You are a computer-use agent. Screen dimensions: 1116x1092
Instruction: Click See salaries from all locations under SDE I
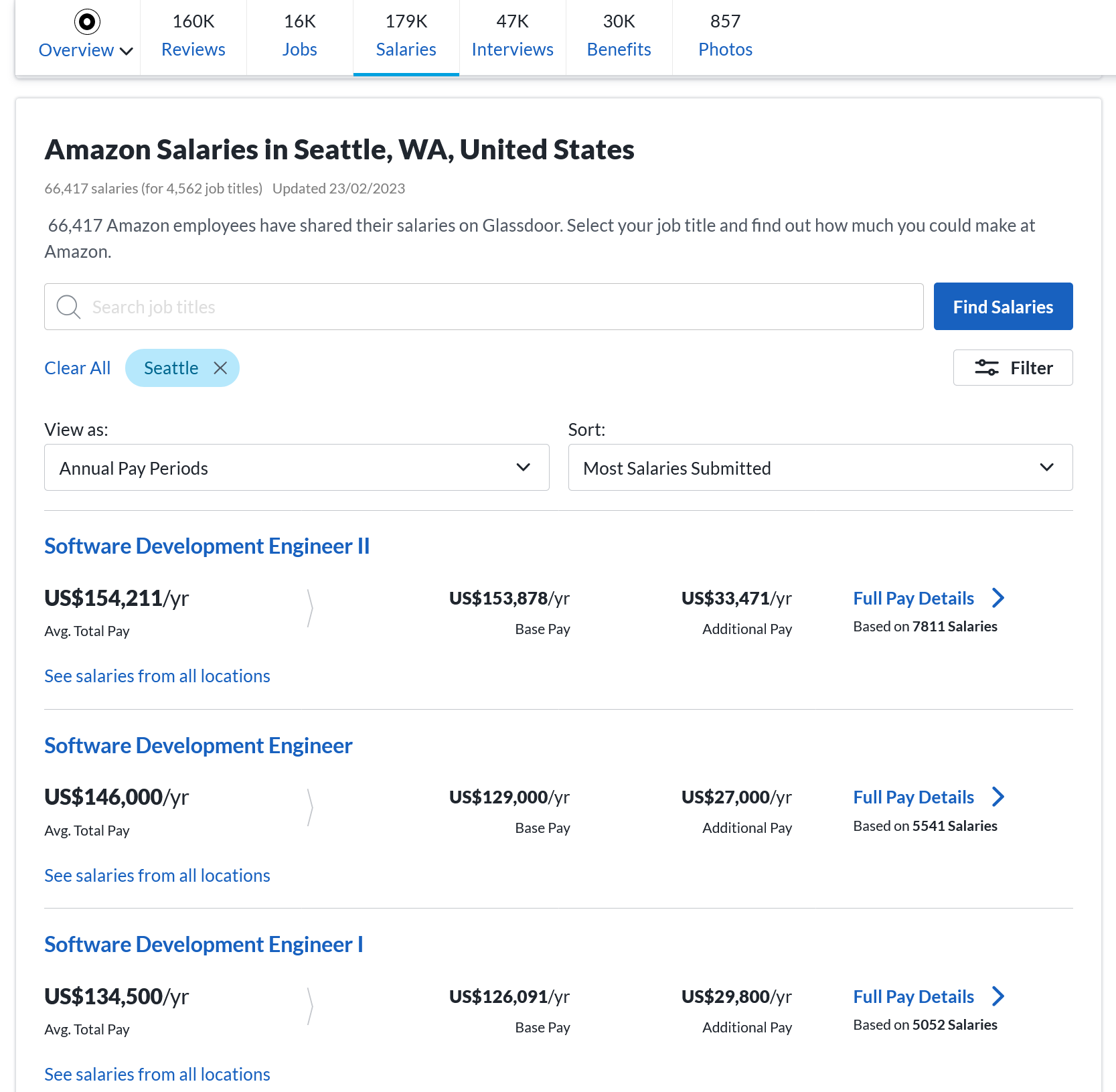(x=157, y=1074)
